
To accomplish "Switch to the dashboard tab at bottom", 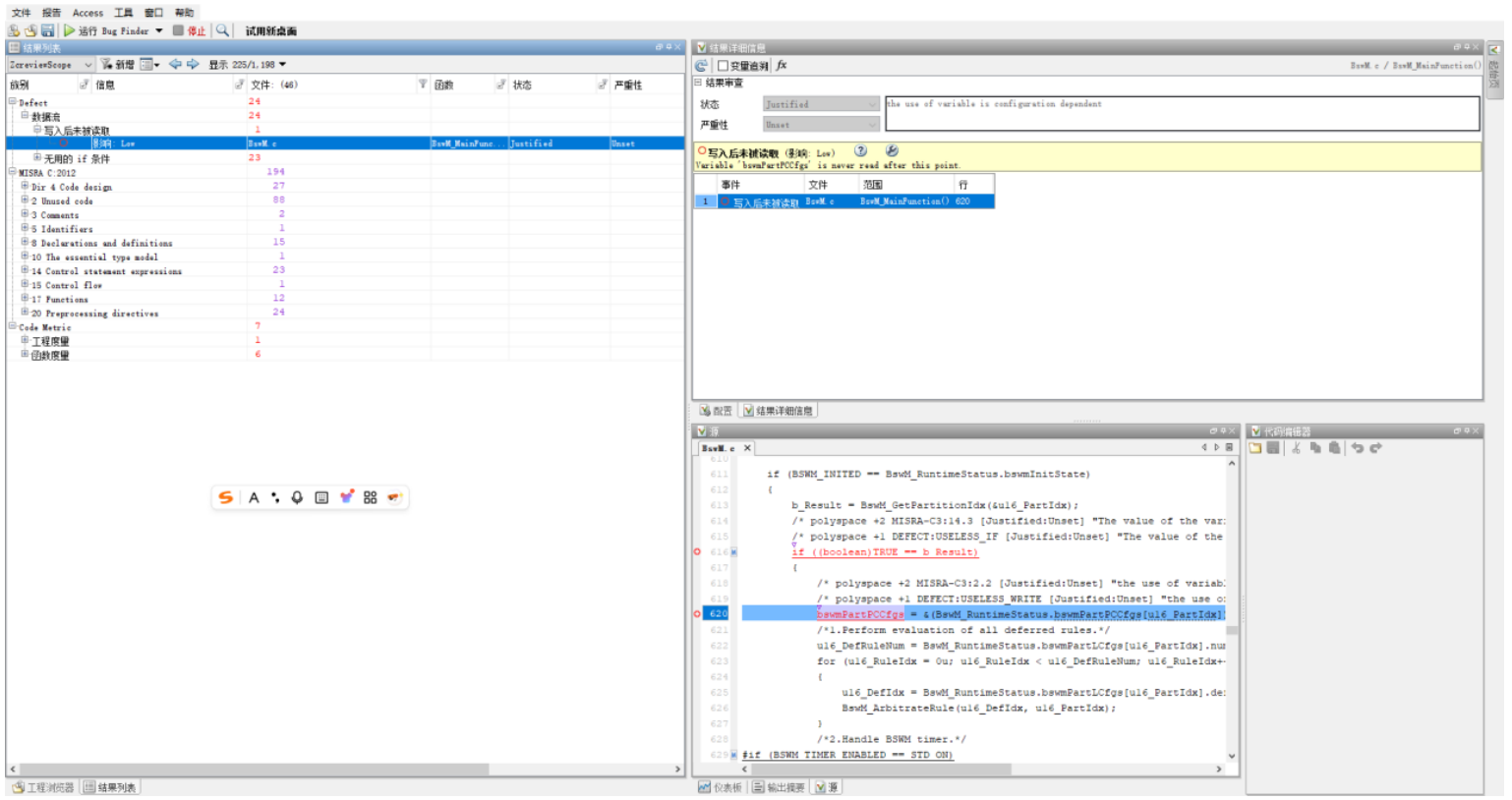I will point(721,787).
